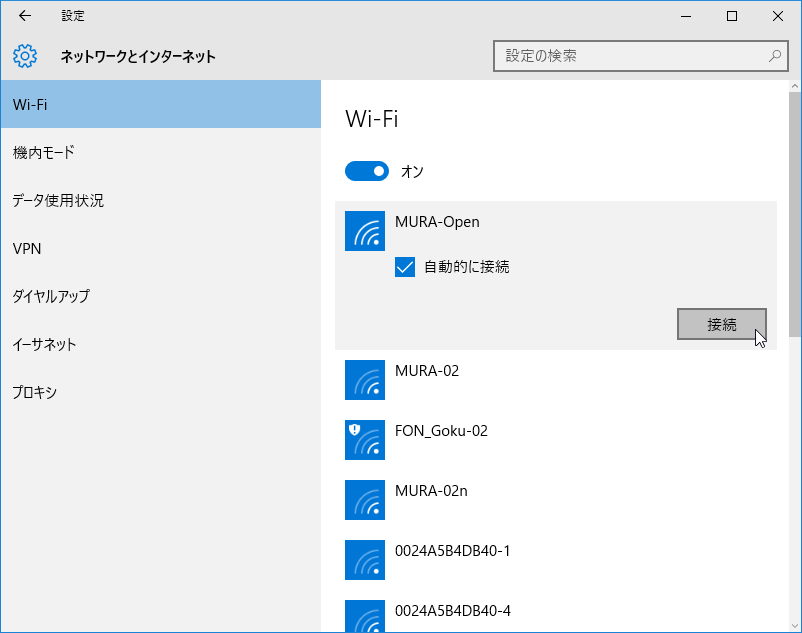Click the MURA-Open Wi-Fi signal icon
Screen dimensions: 802x633
pyautogui.click(x=365, y=231)
